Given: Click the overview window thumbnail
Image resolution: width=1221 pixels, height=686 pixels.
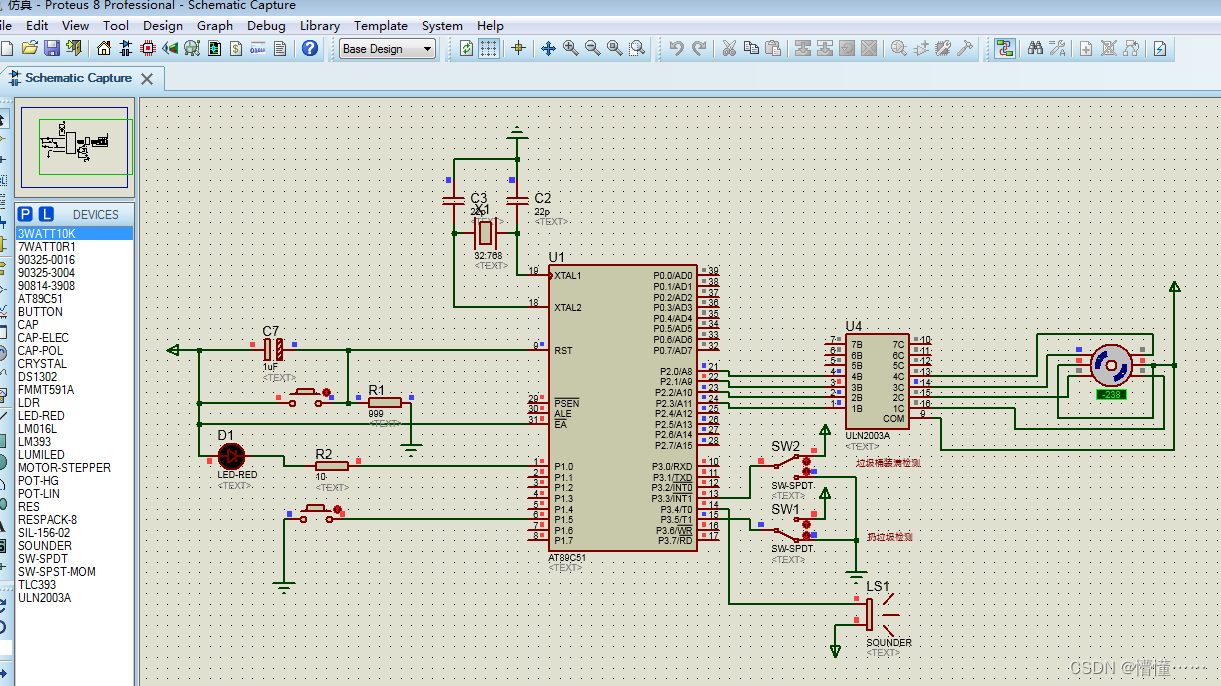Looking at the screenshot, I should point(75,147).
